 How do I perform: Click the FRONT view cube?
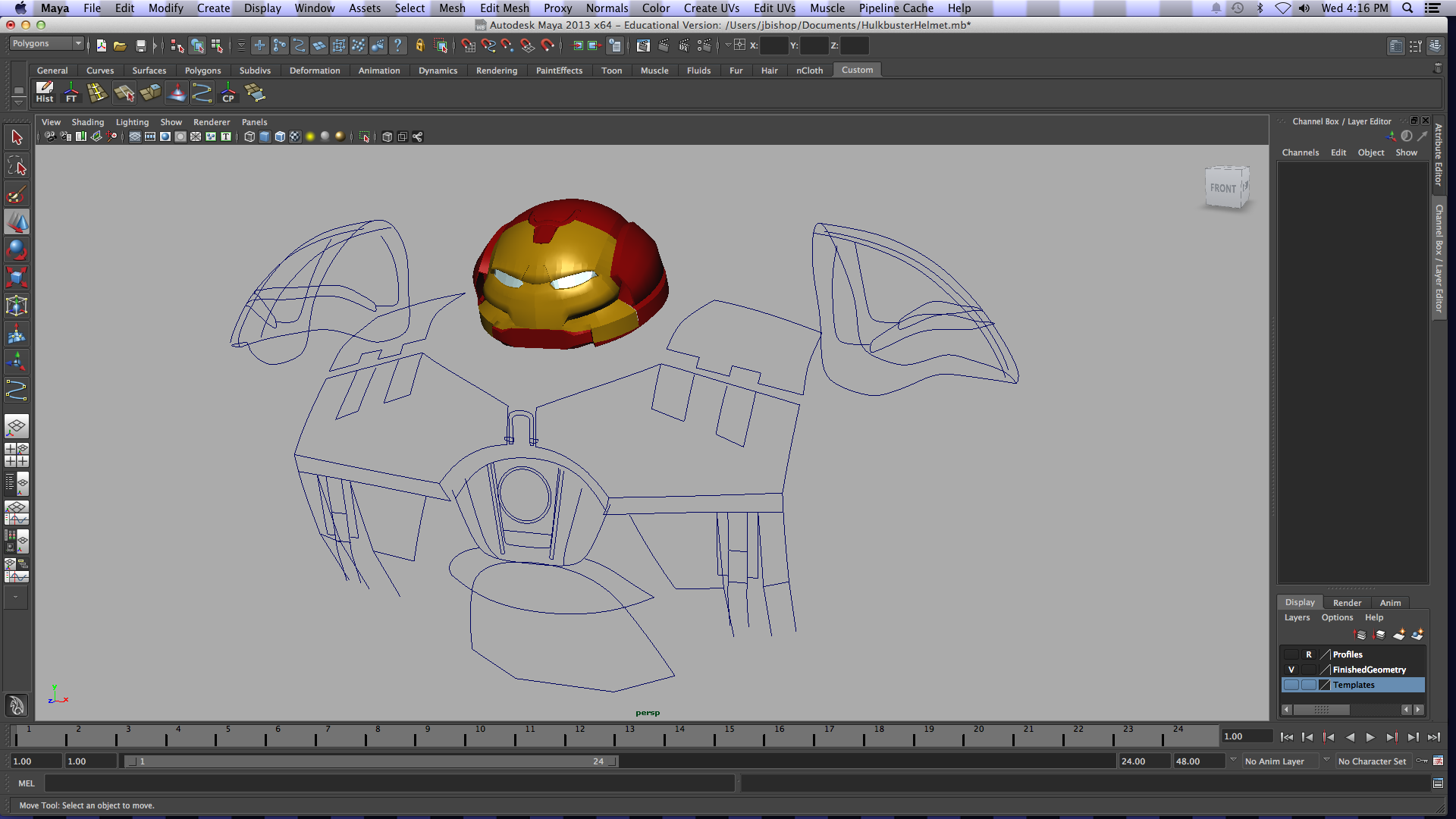[1225, 187]
